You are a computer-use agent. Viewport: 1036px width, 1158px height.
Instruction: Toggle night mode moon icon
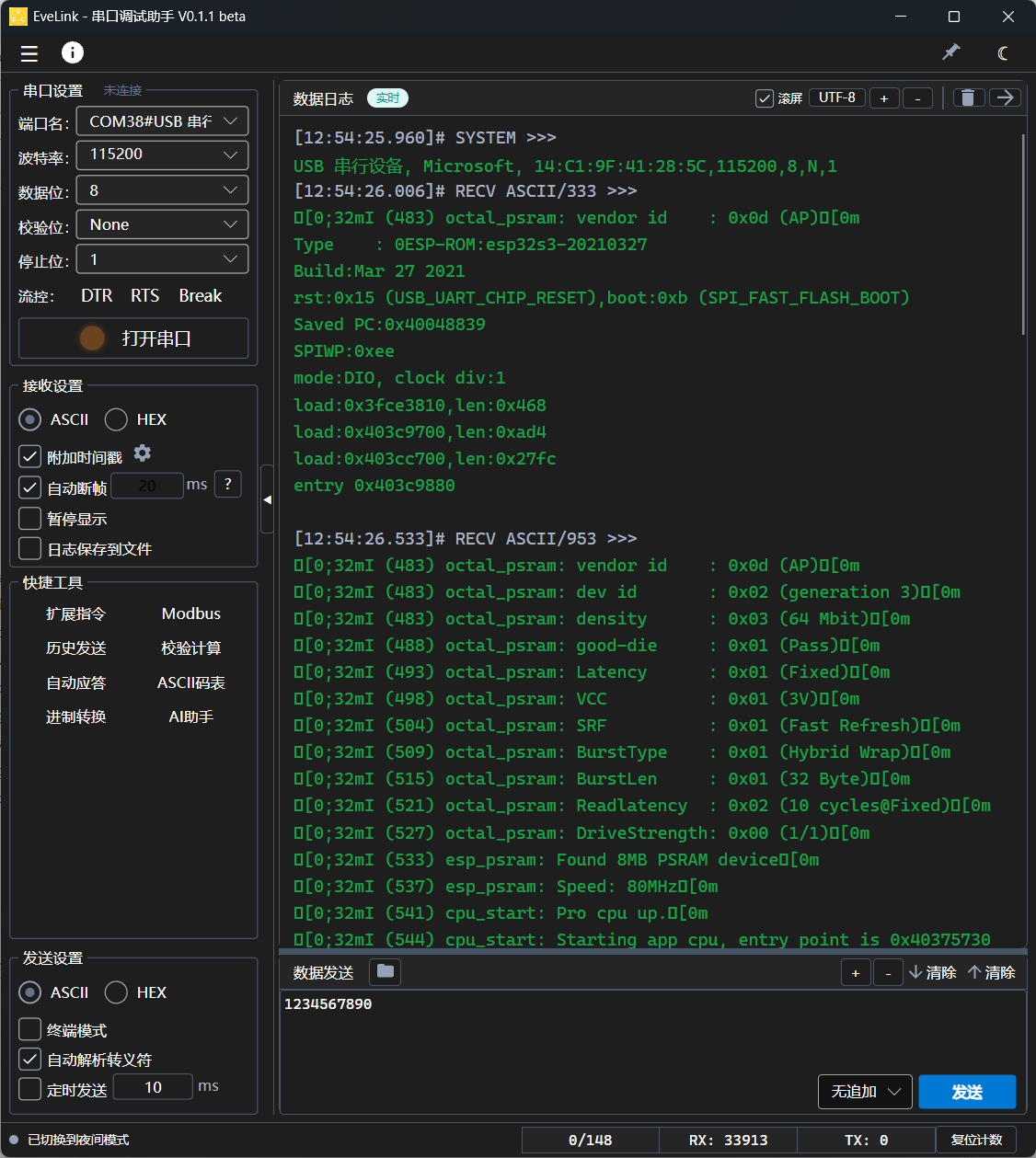(1003, 52)
